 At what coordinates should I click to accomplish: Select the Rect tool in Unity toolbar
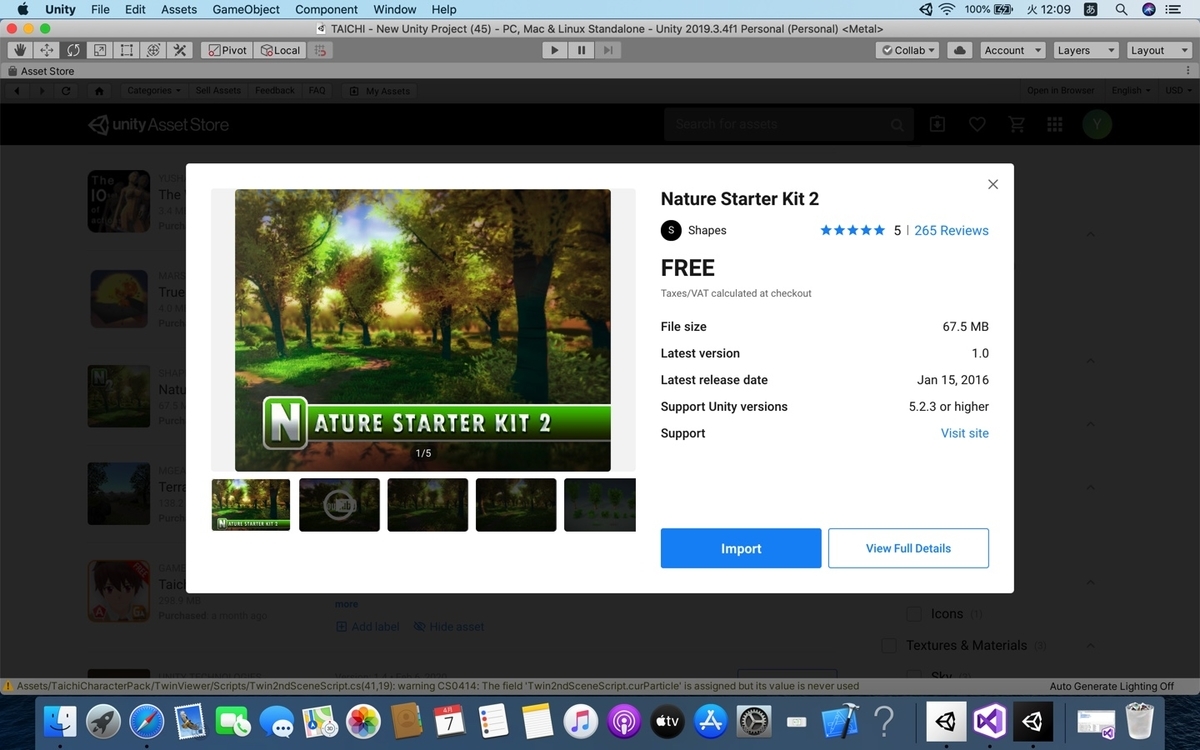(127, 50)
